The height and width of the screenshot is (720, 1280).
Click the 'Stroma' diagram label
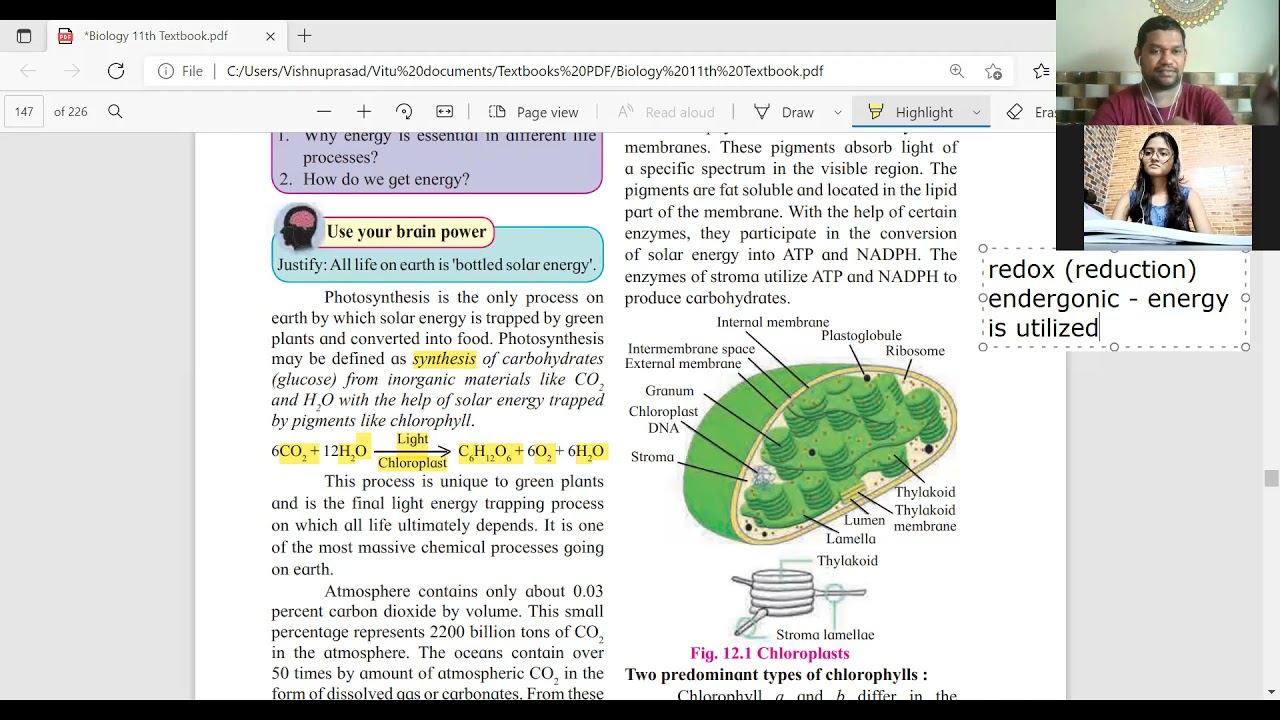click(652, 457)
